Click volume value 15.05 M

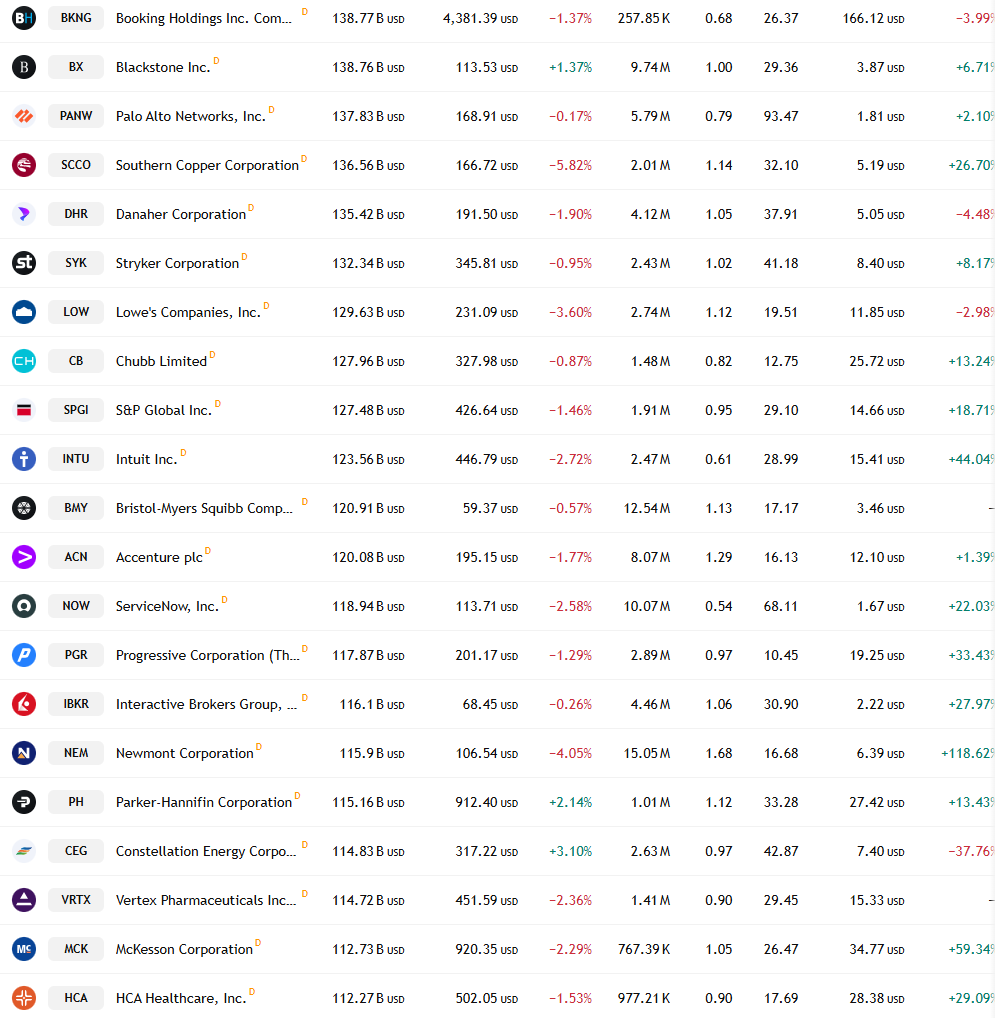click(646, 754)
